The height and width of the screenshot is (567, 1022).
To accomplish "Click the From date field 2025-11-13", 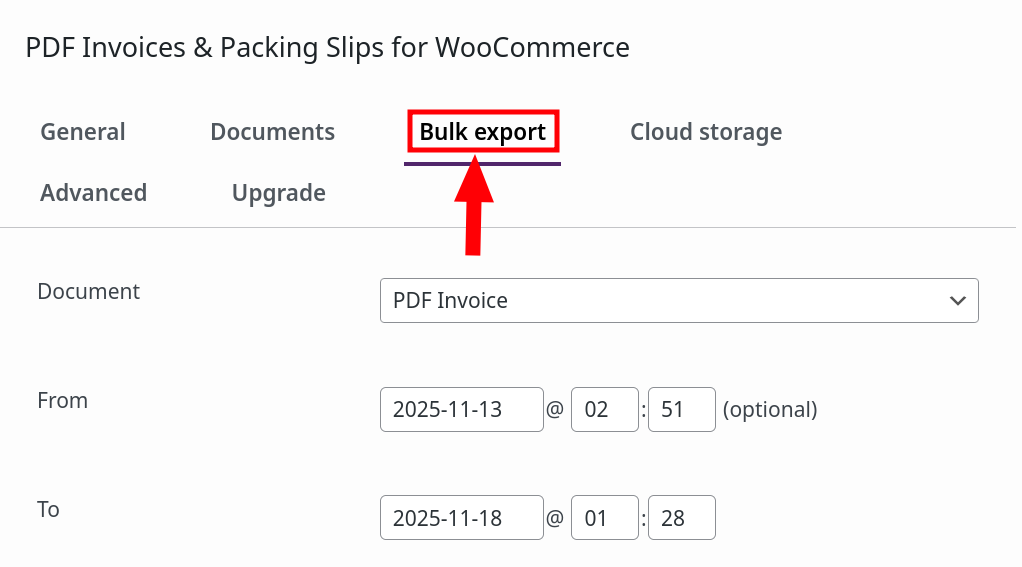I will 461,409.
